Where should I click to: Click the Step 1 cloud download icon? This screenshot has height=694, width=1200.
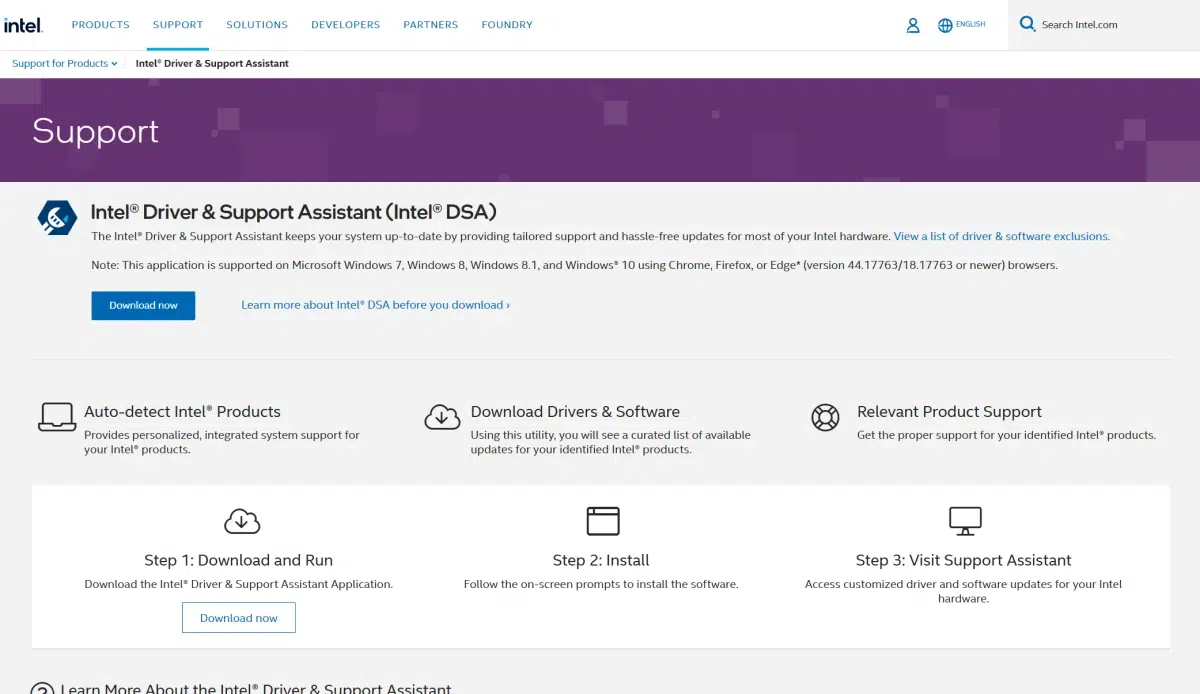pos(242,521)
